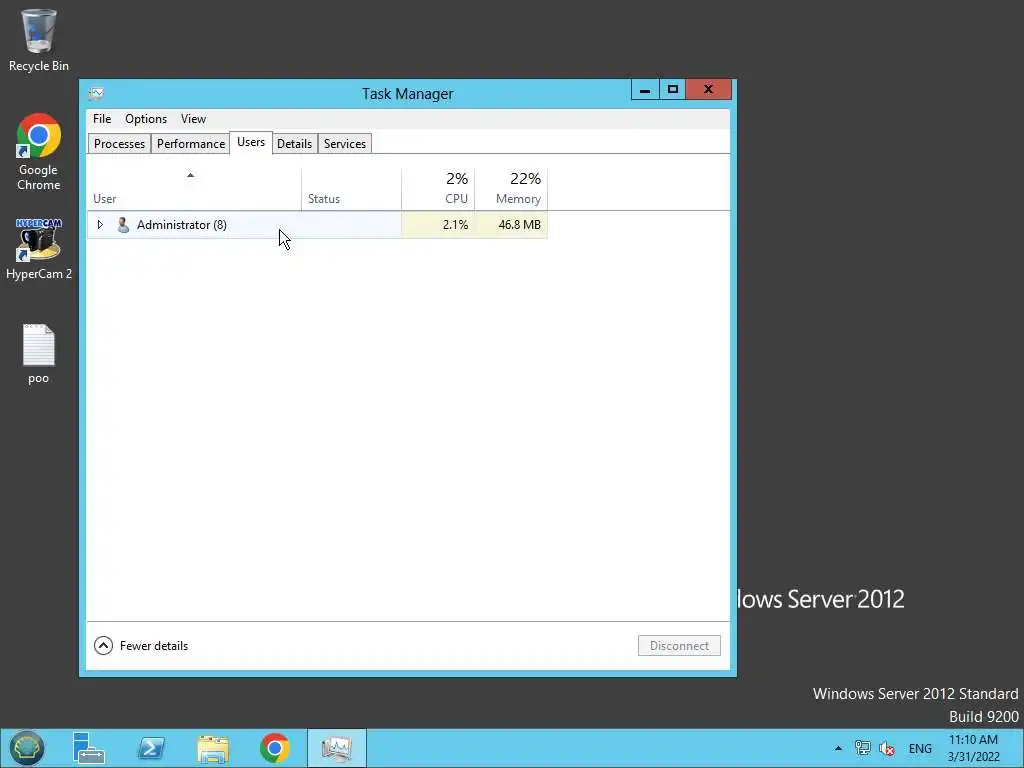Switch to the Performance tab

click(191, 144)
